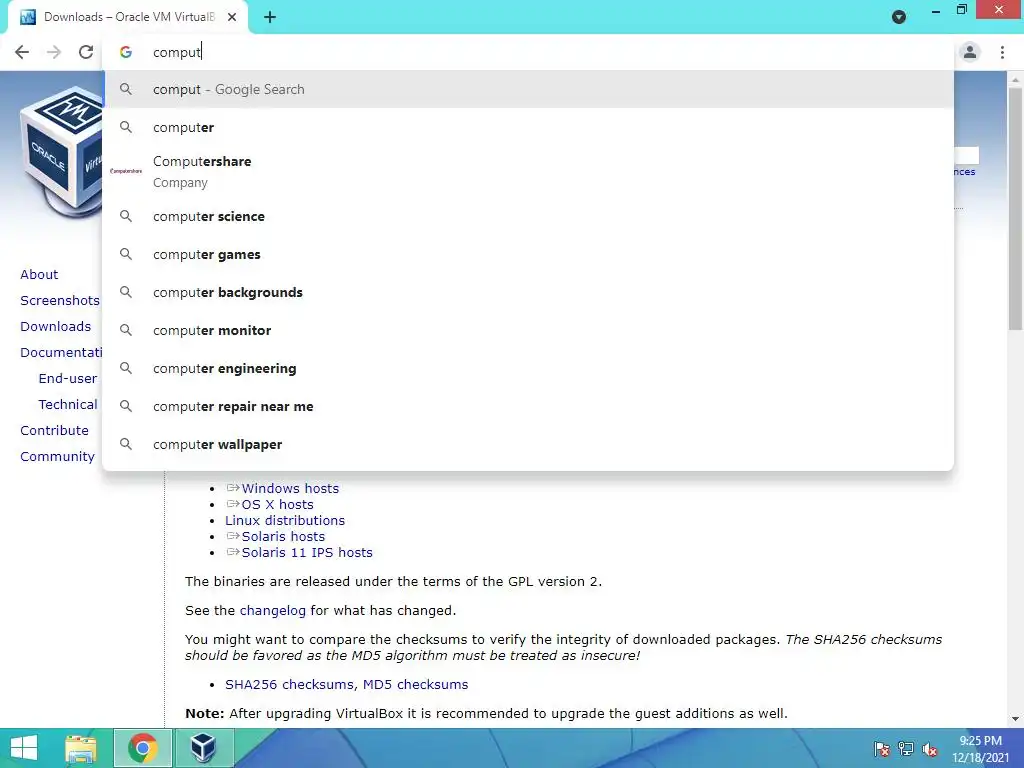
Task: Click the Google logo in address bar
Action: click(x=126, y=52)
